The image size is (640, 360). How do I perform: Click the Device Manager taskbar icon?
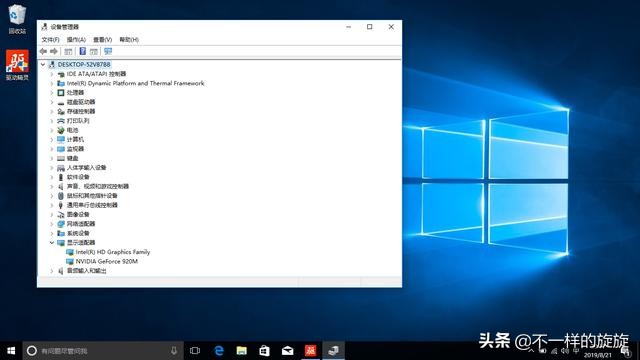click(333, 351)
